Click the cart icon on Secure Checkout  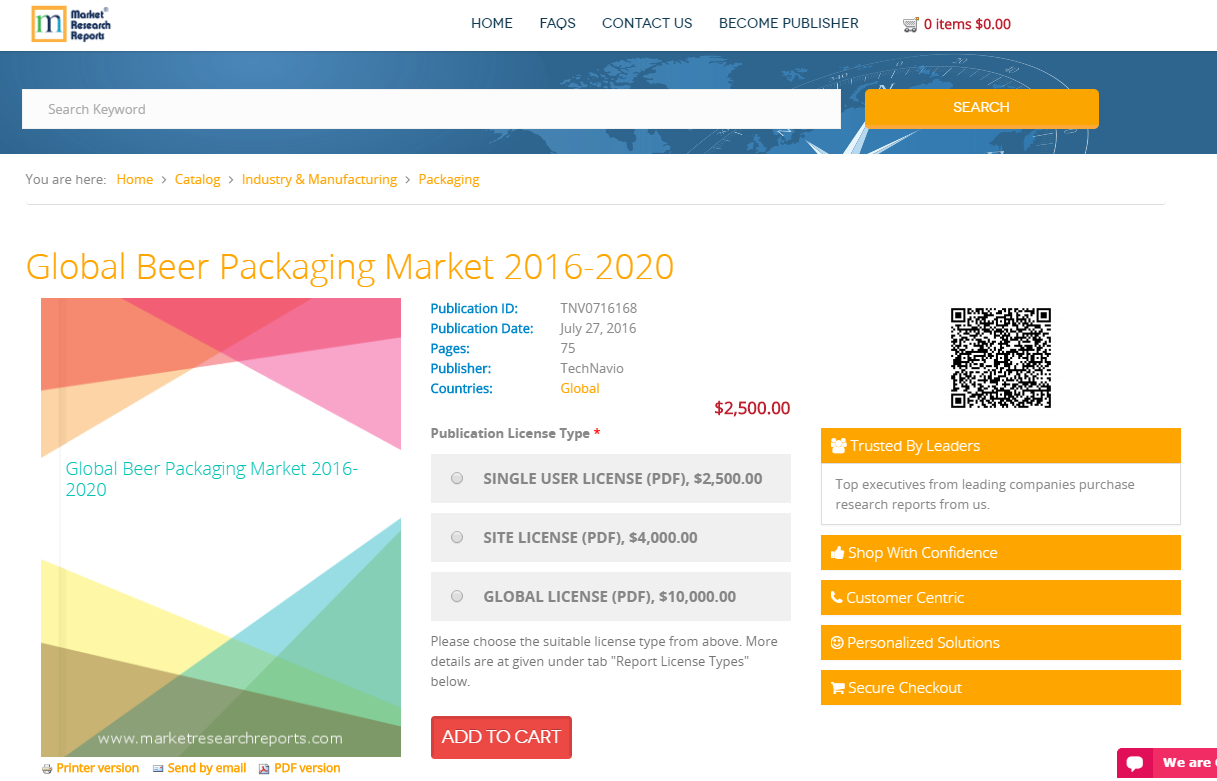pyautogui.click(x=838, y=687)
